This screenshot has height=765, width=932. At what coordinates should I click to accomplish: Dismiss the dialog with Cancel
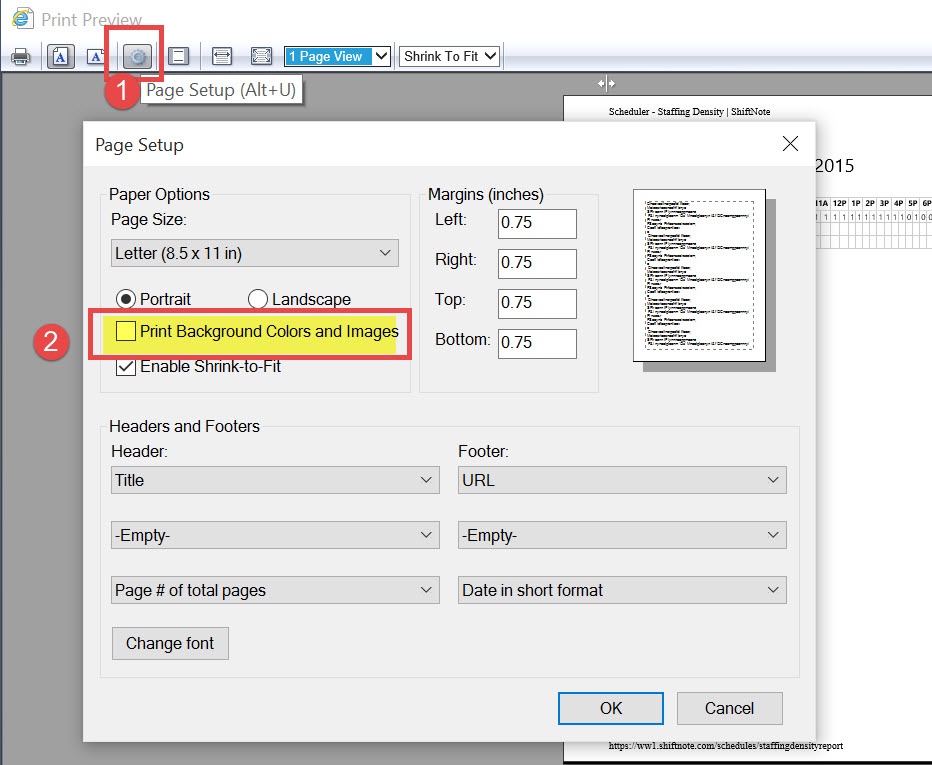729,708
